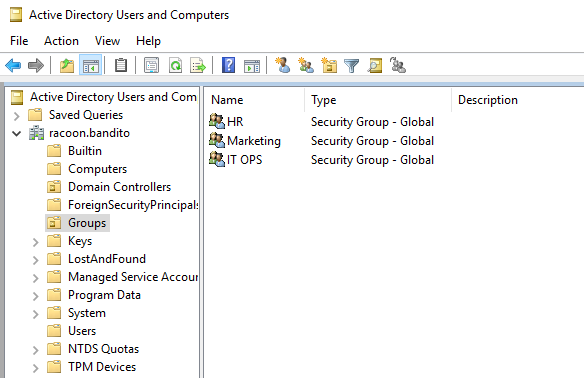Click the gray Forward arrow
The image size is (584, 378).
click(x=36, y=66)
